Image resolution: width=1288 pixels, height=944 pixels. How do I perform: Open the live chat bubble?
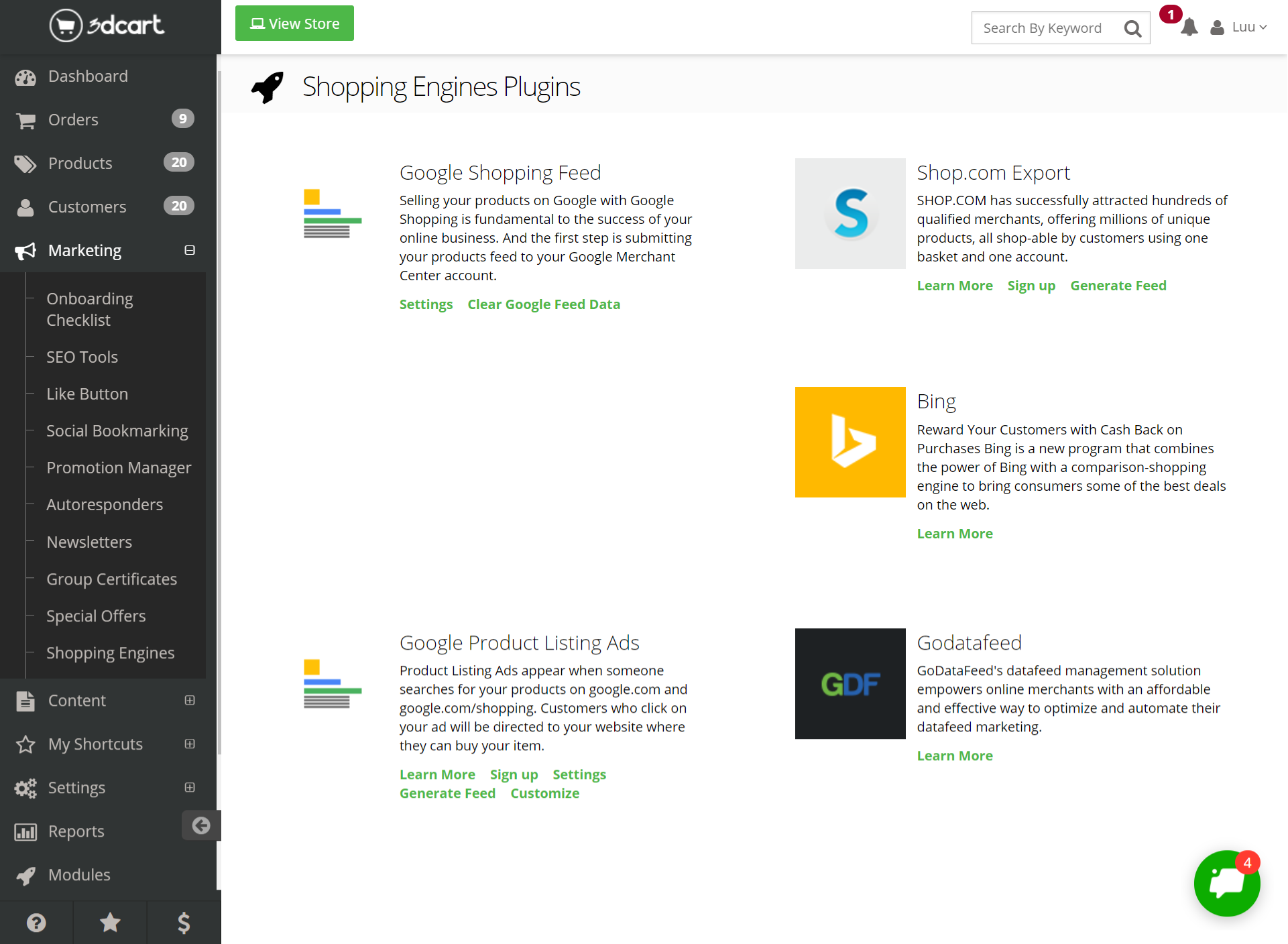pos(1226,882)
